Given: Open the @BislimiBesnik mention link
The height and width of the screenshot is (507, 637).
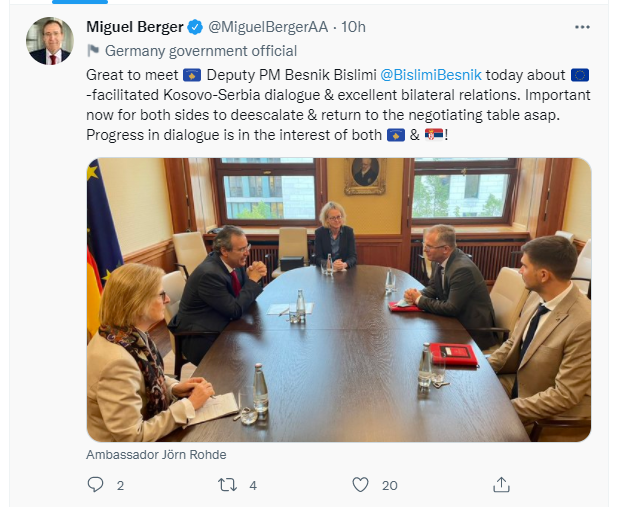Looking at the screenshot, I should point(431,75).
